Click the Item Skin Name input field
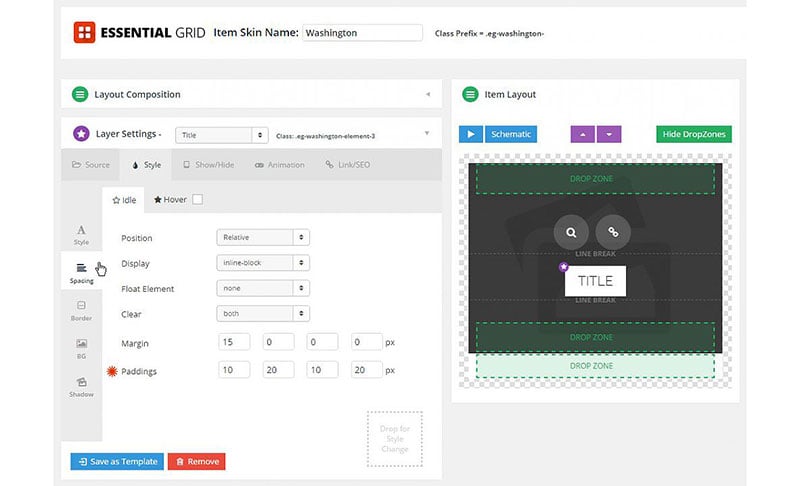Screen dimensions: 800x486 pos(362,33)
